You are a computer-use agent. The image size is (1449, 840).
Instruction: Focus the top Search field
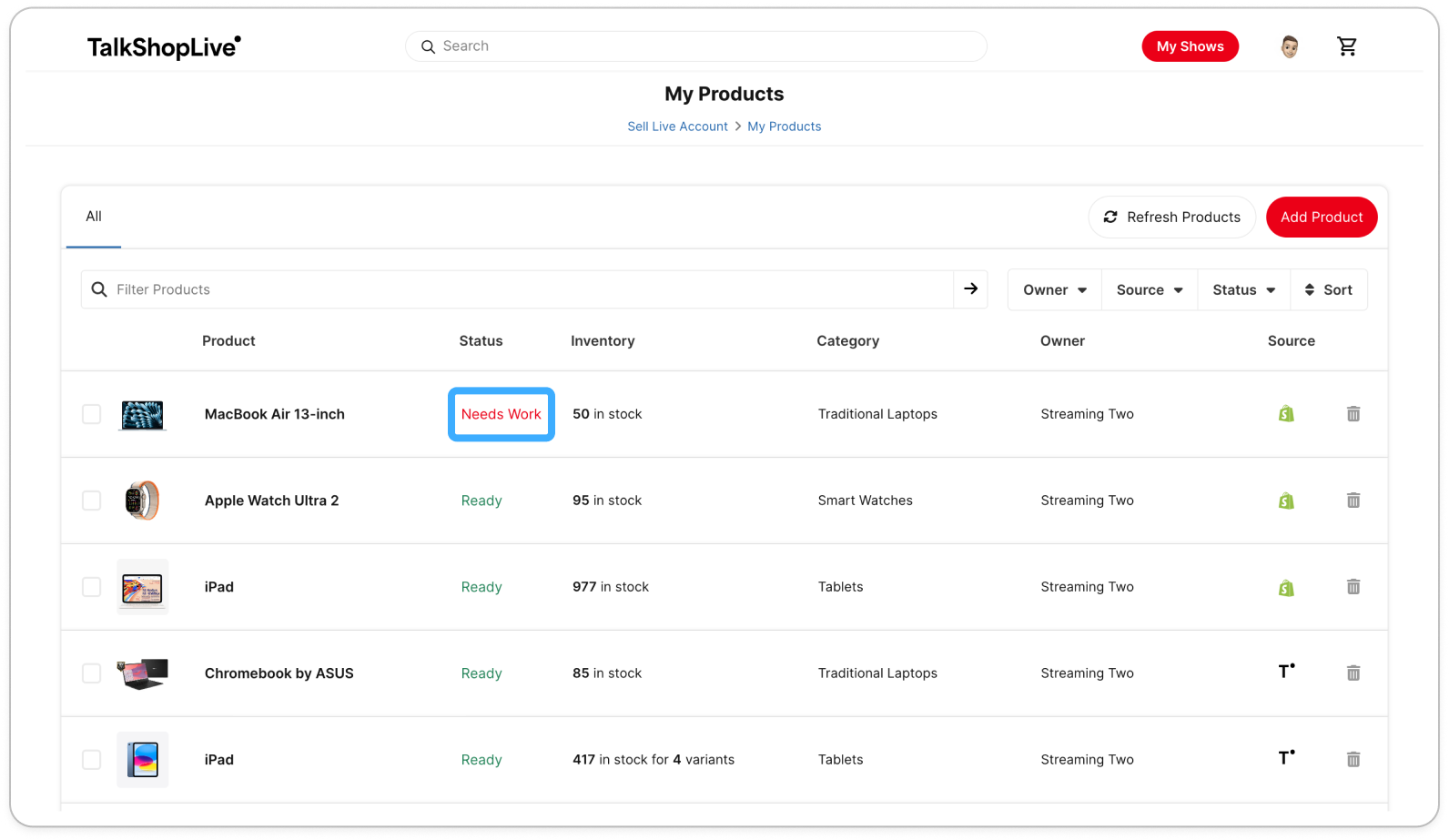coord(696,46)
